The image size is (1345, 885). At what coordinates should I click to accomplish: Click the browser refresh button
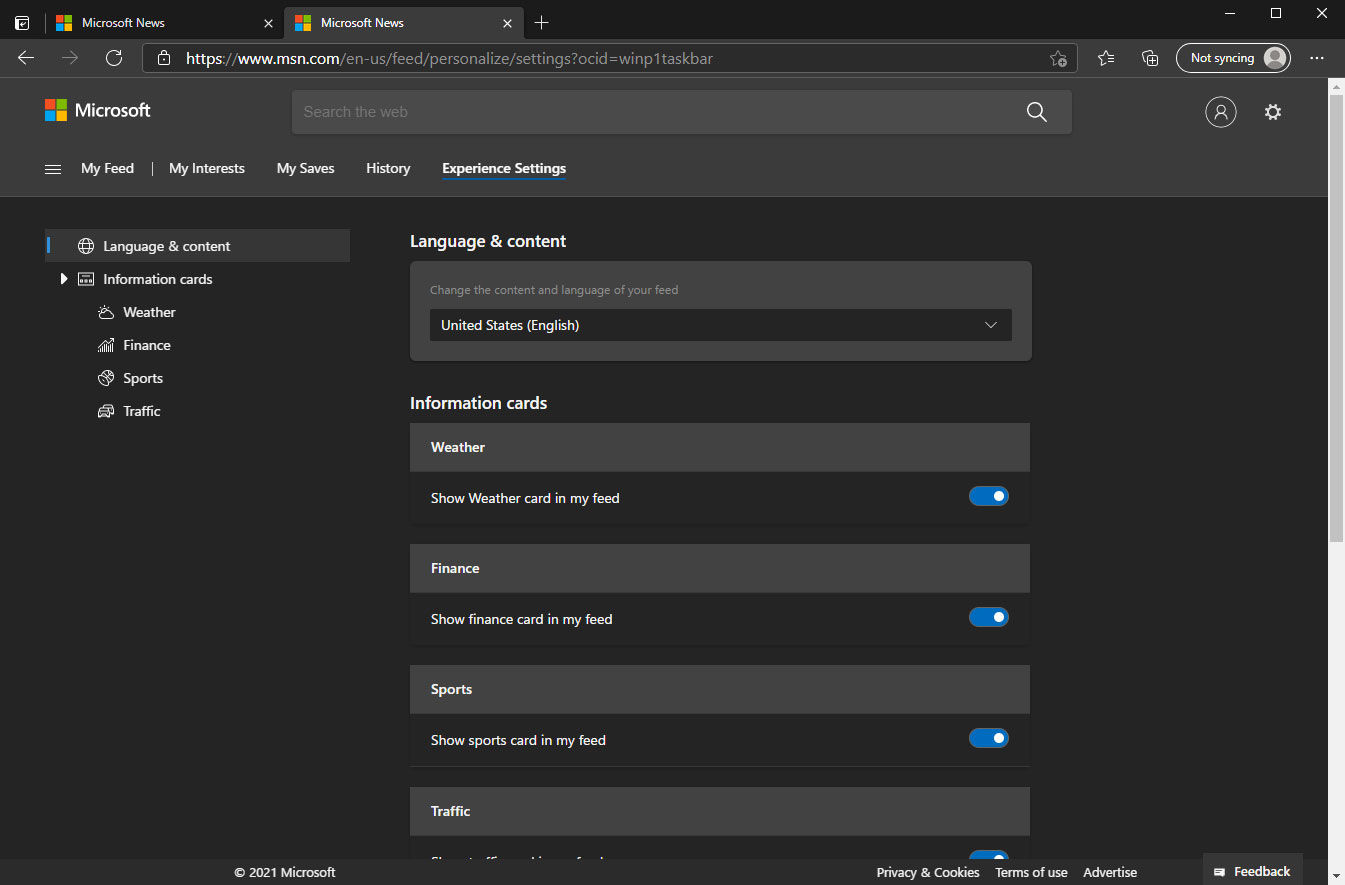[114, 58]
